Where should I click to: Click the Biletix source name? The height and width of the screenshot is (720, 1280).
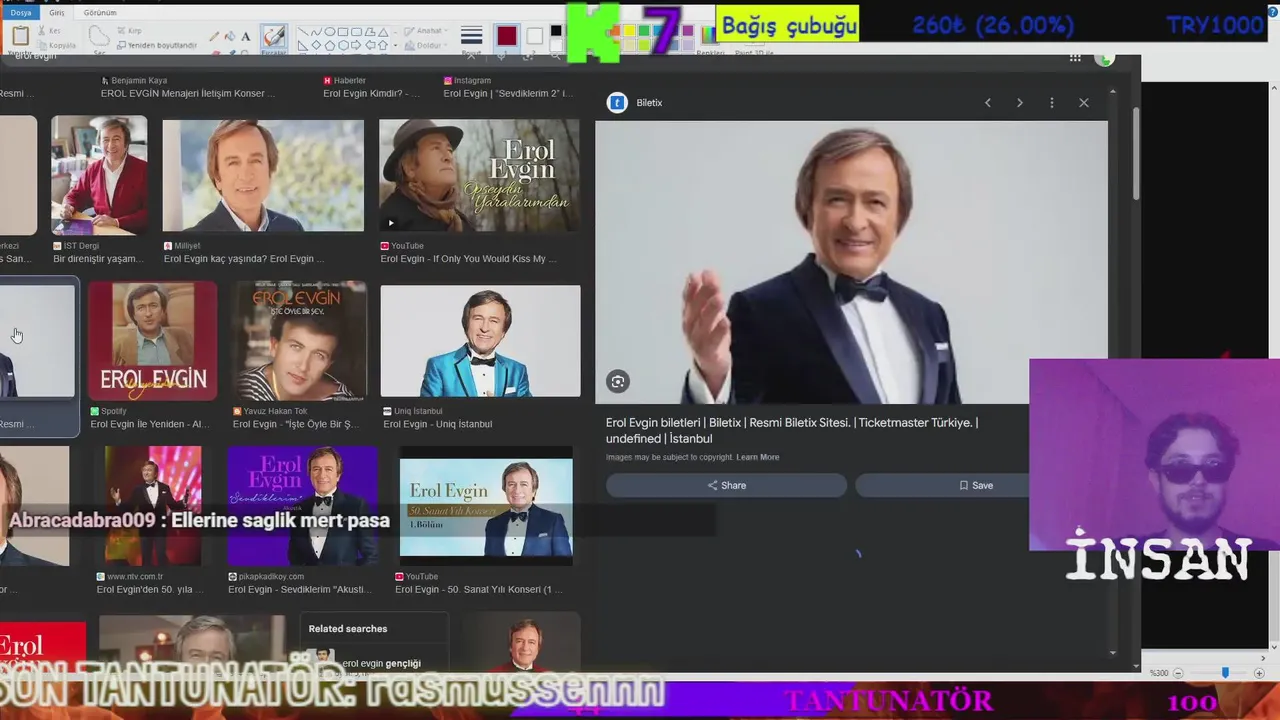pos(649,103)
